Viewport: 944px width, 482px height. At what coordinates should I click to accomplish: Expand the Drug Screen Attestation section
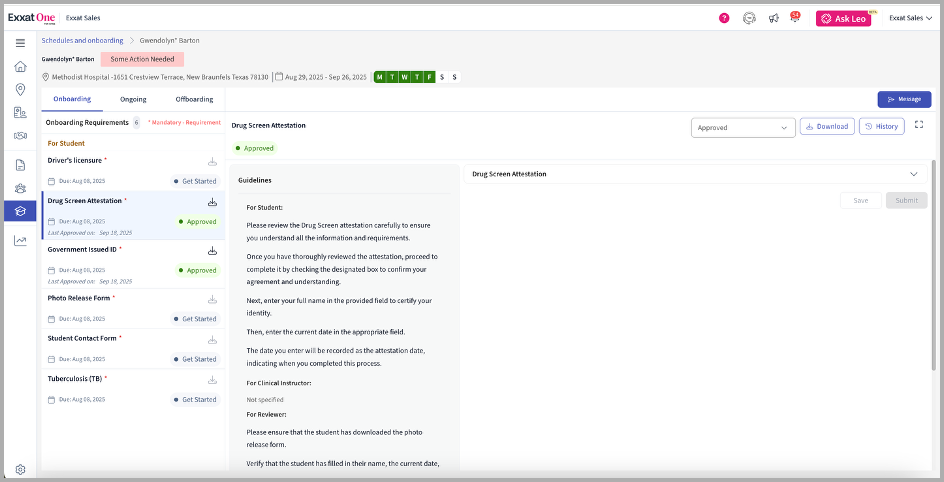pyautogui.click(x=913, y=174)
